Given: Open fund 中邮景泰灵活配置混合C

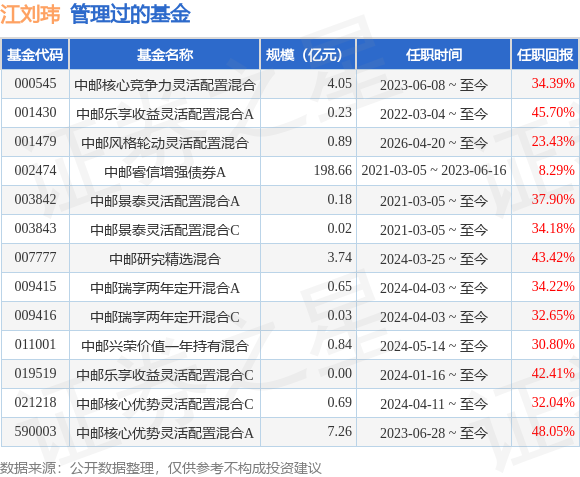Looking at the screenshot, I should 165,230.
